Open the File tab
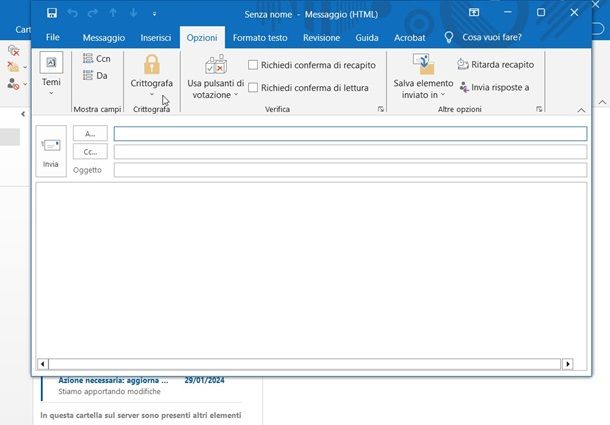 click(x=53, y=37)
